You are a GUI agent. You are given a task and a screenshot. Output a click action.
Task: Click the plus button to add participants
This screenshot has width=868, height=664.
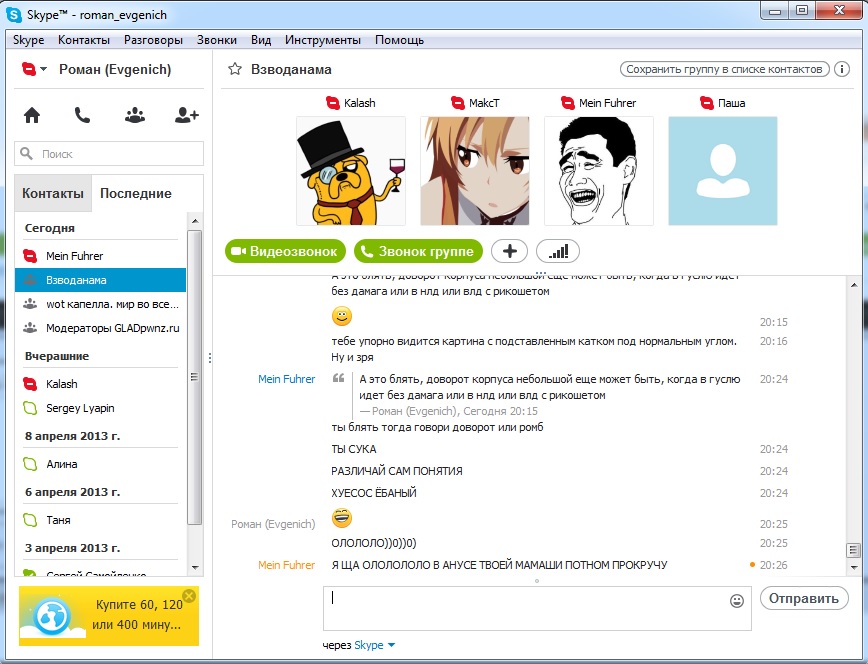[x=509, y=251]
